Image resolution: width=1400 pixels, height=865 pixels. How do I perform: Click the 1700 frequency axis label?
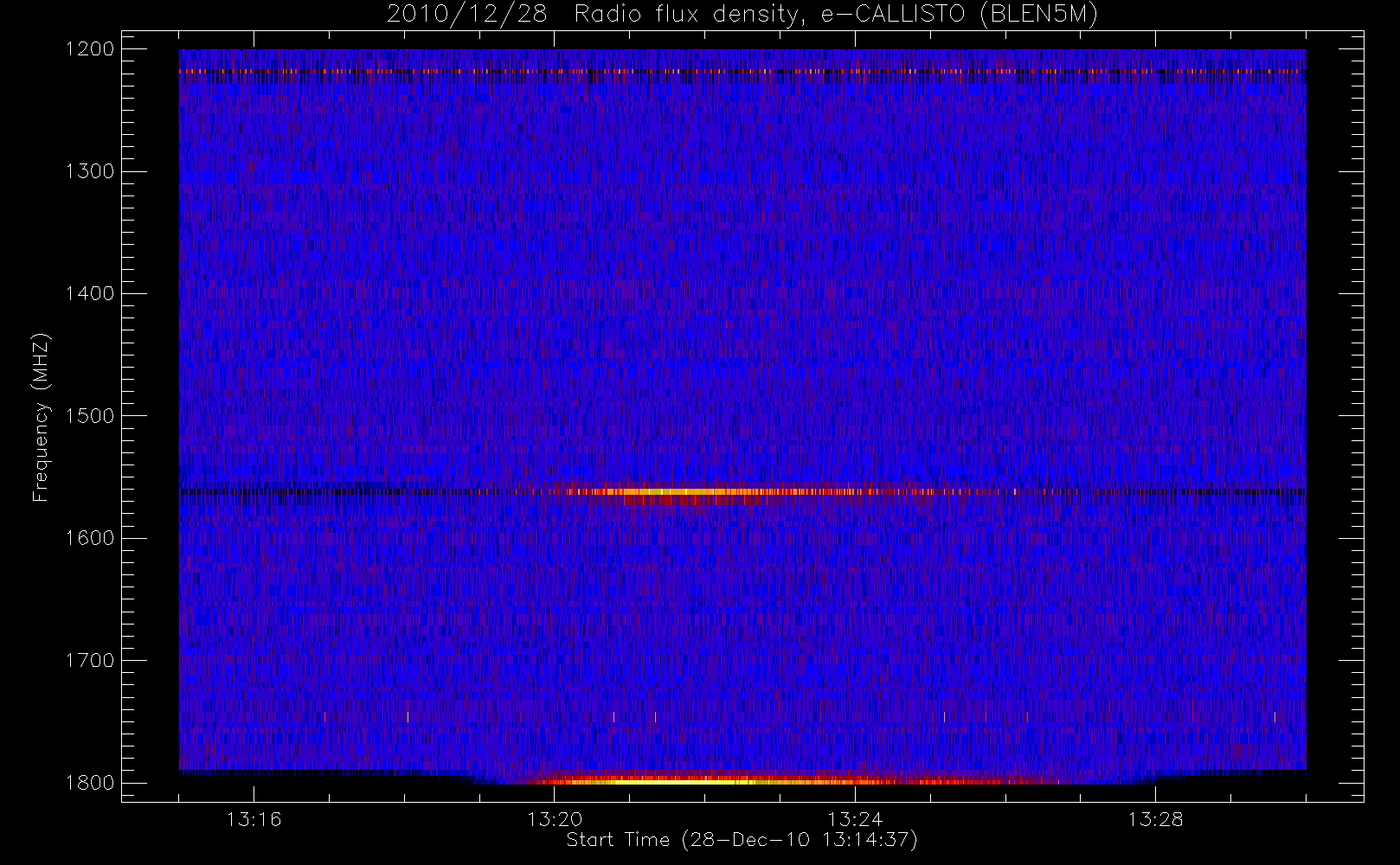click(x=90, y=660)
